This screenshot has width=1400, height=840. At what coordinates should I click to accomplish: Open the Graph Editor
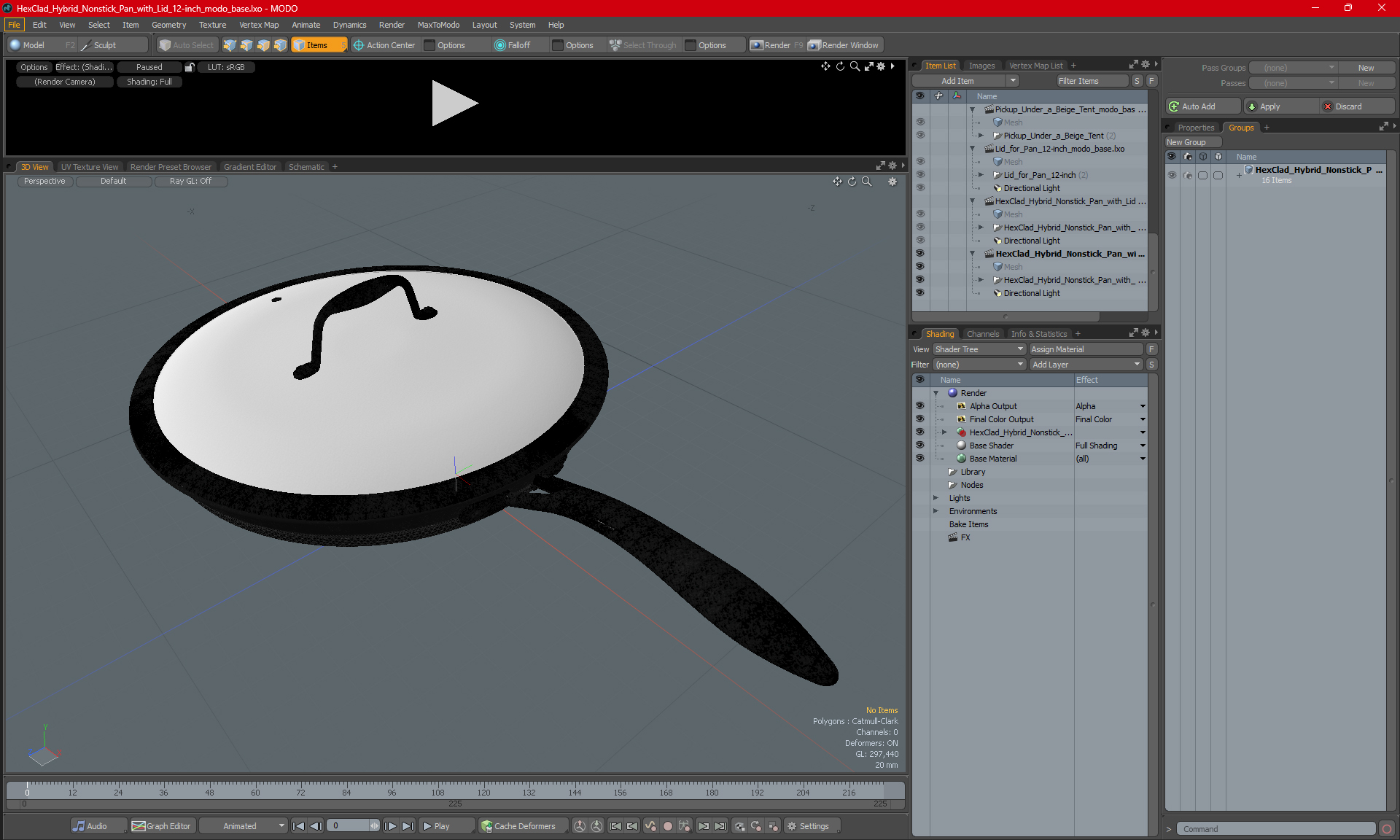[161, 826]
